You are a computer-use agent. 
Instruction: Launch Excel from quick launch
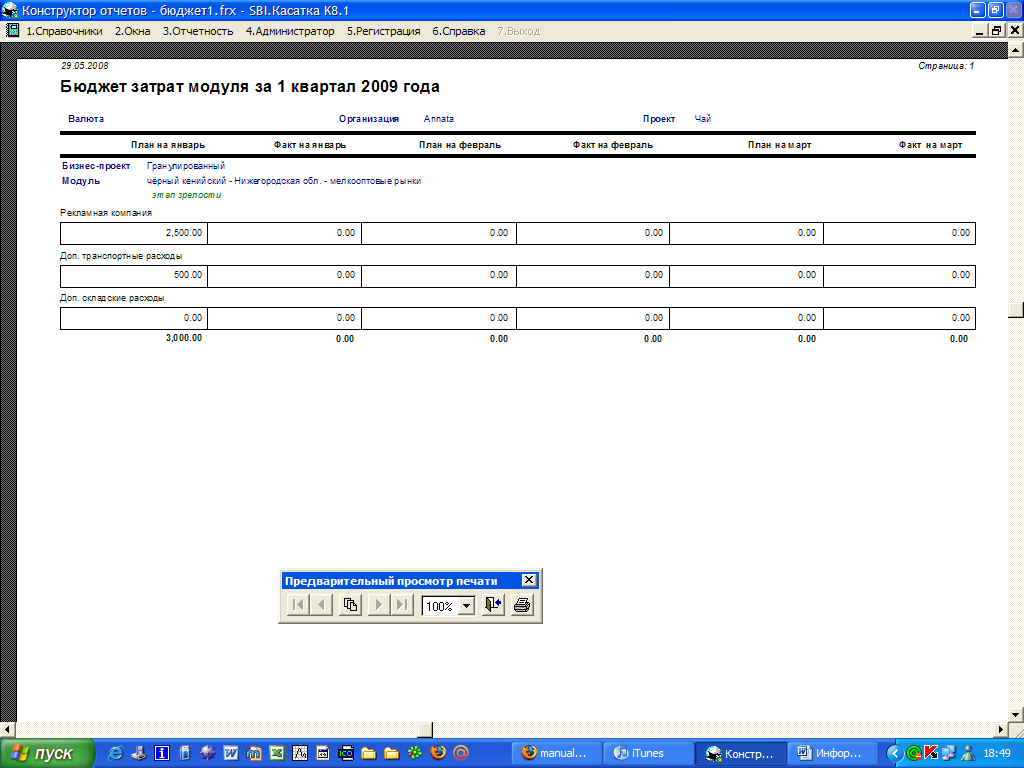coord(277,753)
